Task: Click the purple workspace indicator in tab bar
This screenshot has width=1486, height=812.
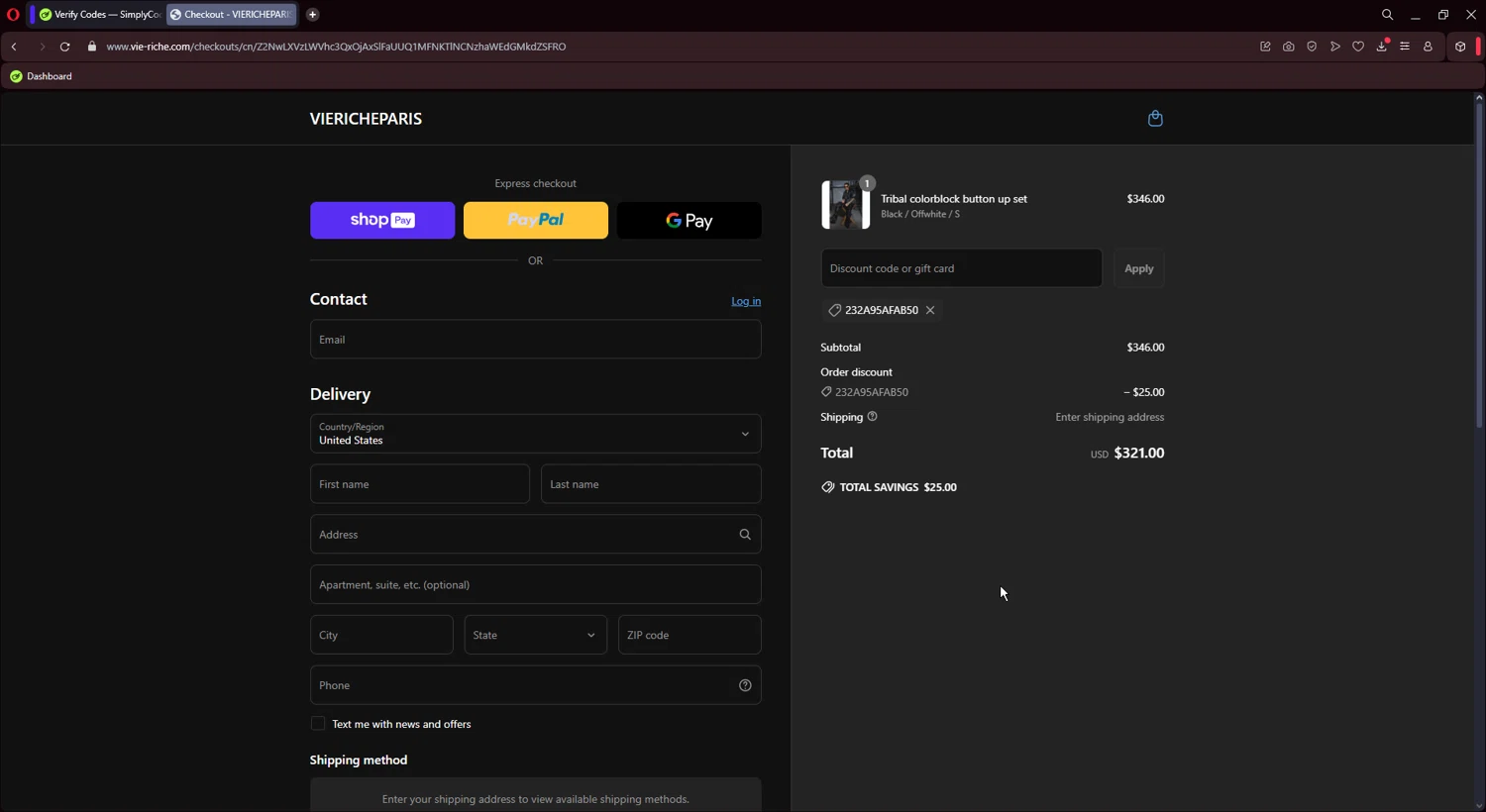Action: pos(32,15)
